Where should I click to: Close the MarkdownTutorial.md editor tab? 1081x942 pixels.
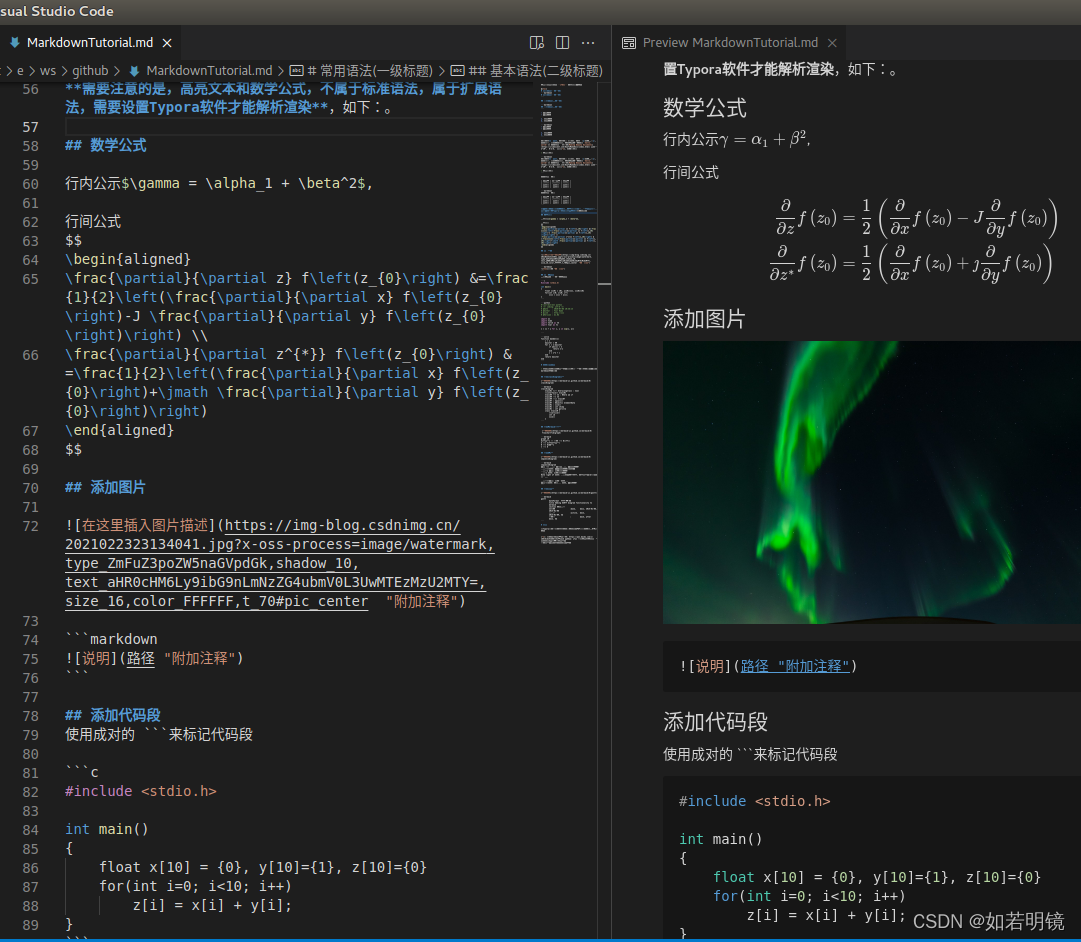(167, 43)
